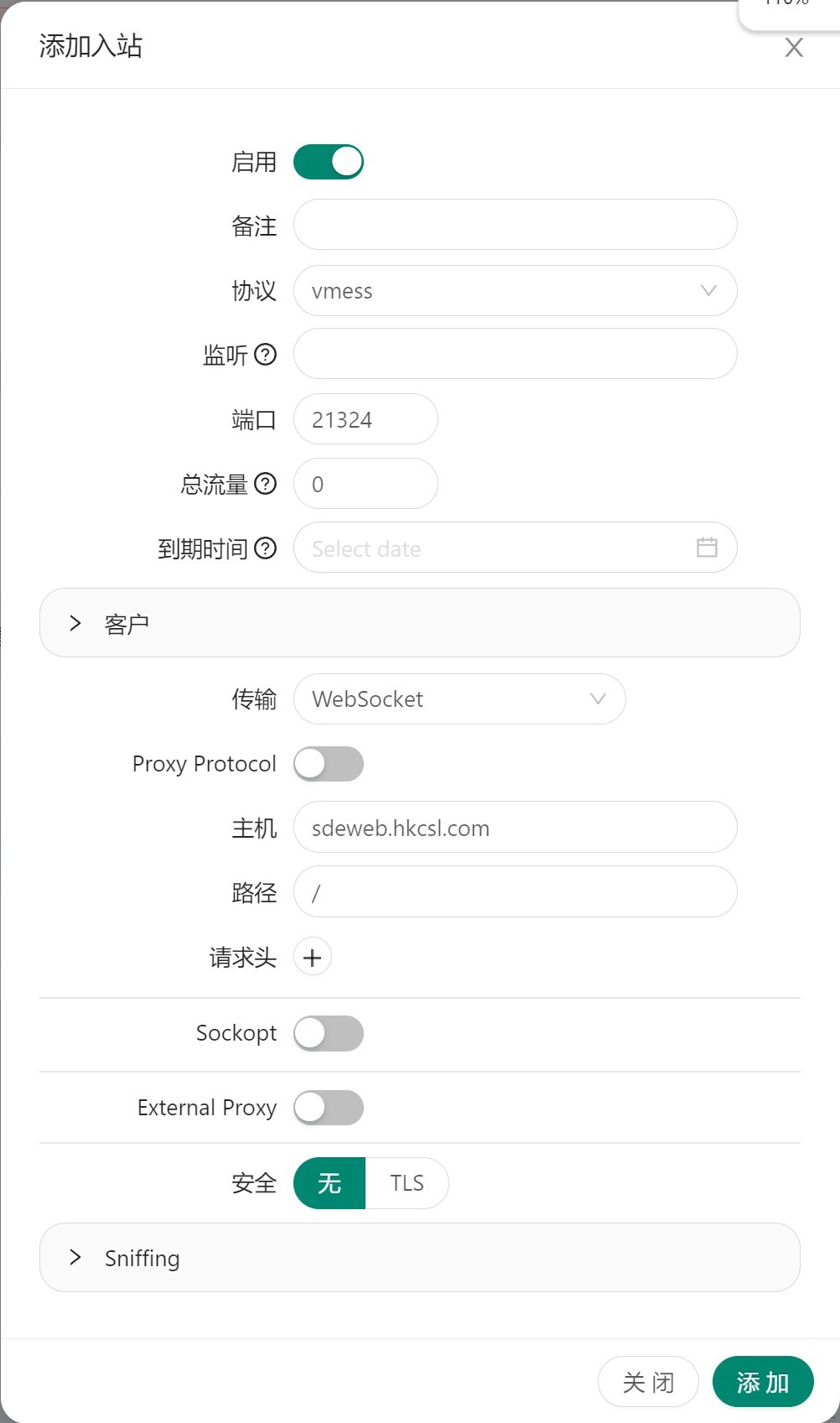Add a request header with plus icon
The height and width of the screenshot is (1423, 840).
313,958
